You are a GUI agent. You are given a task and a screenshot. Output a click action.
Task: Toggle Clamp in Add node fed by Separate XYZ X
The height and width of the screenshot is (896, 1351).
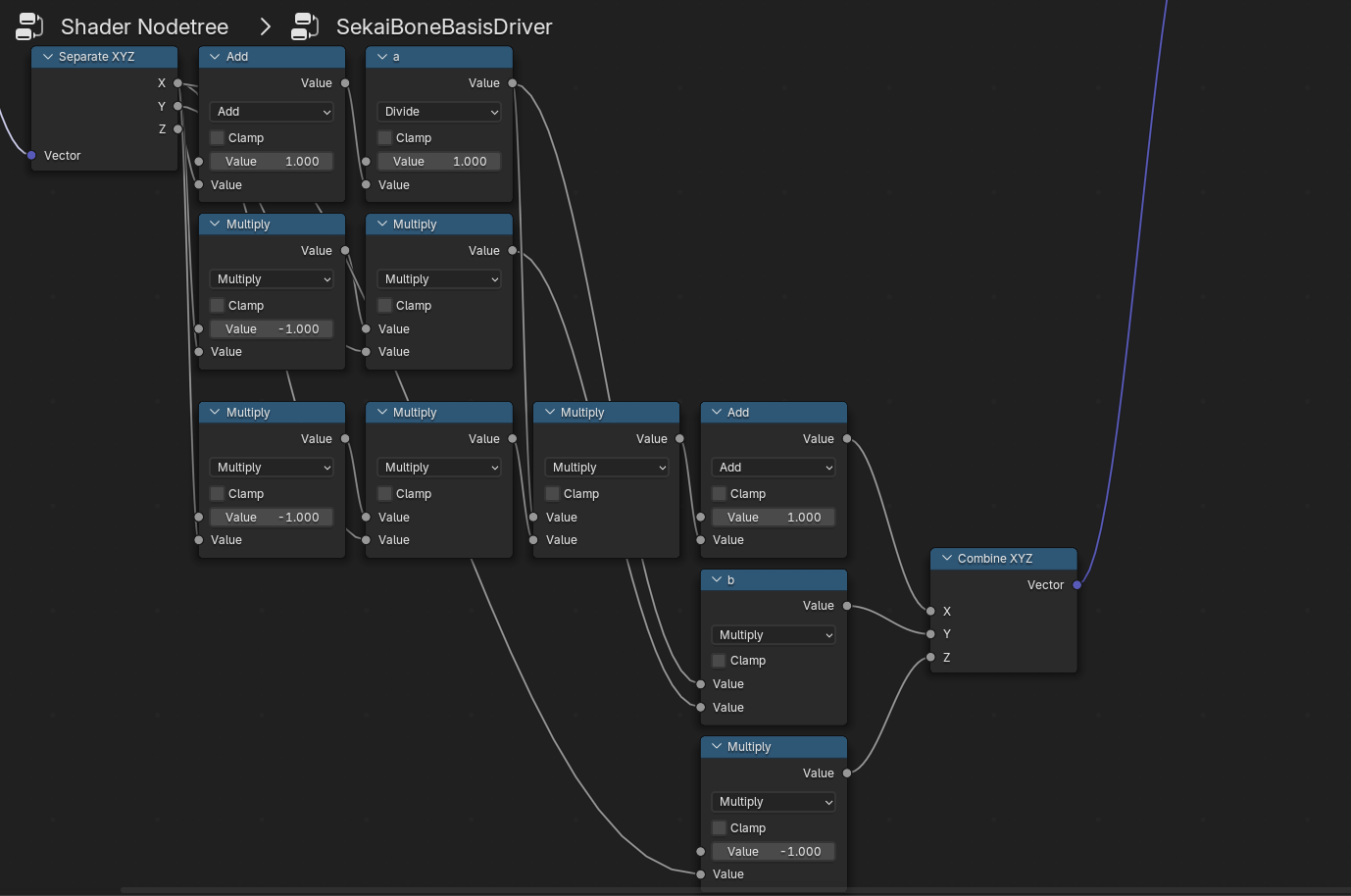coord(218,138)
